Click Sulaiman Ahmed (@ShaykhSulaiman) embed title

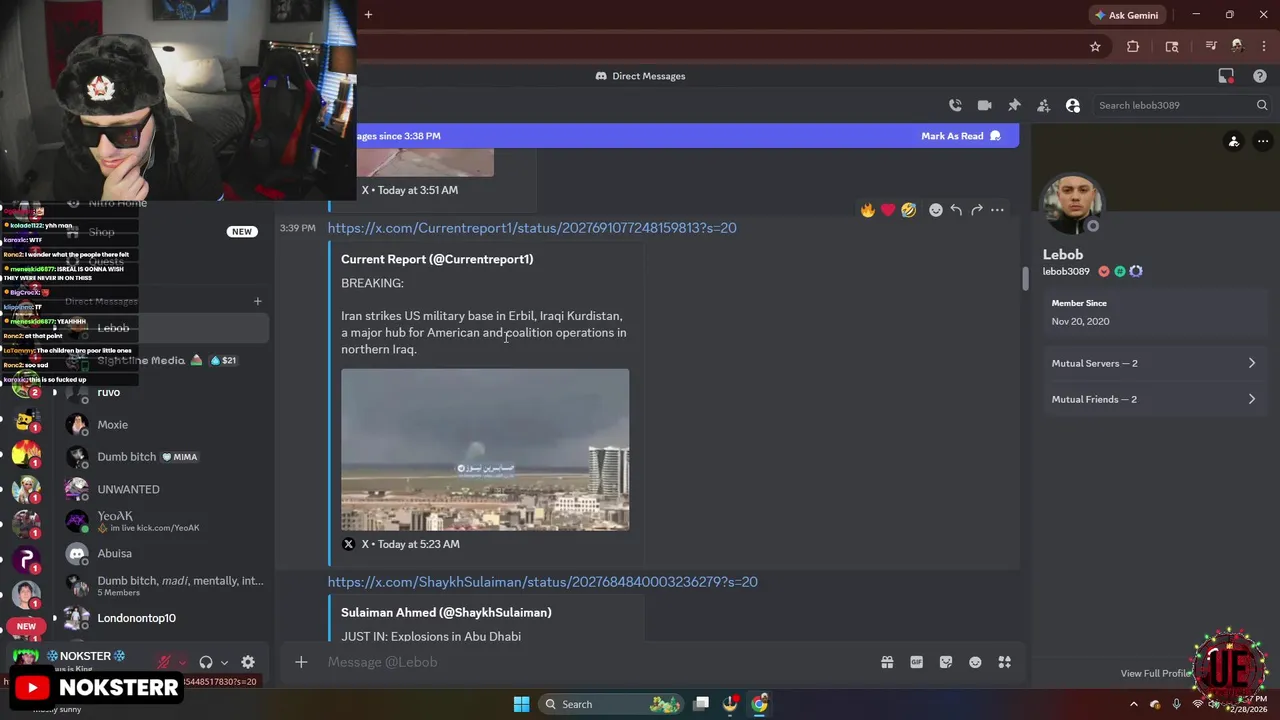446,612
